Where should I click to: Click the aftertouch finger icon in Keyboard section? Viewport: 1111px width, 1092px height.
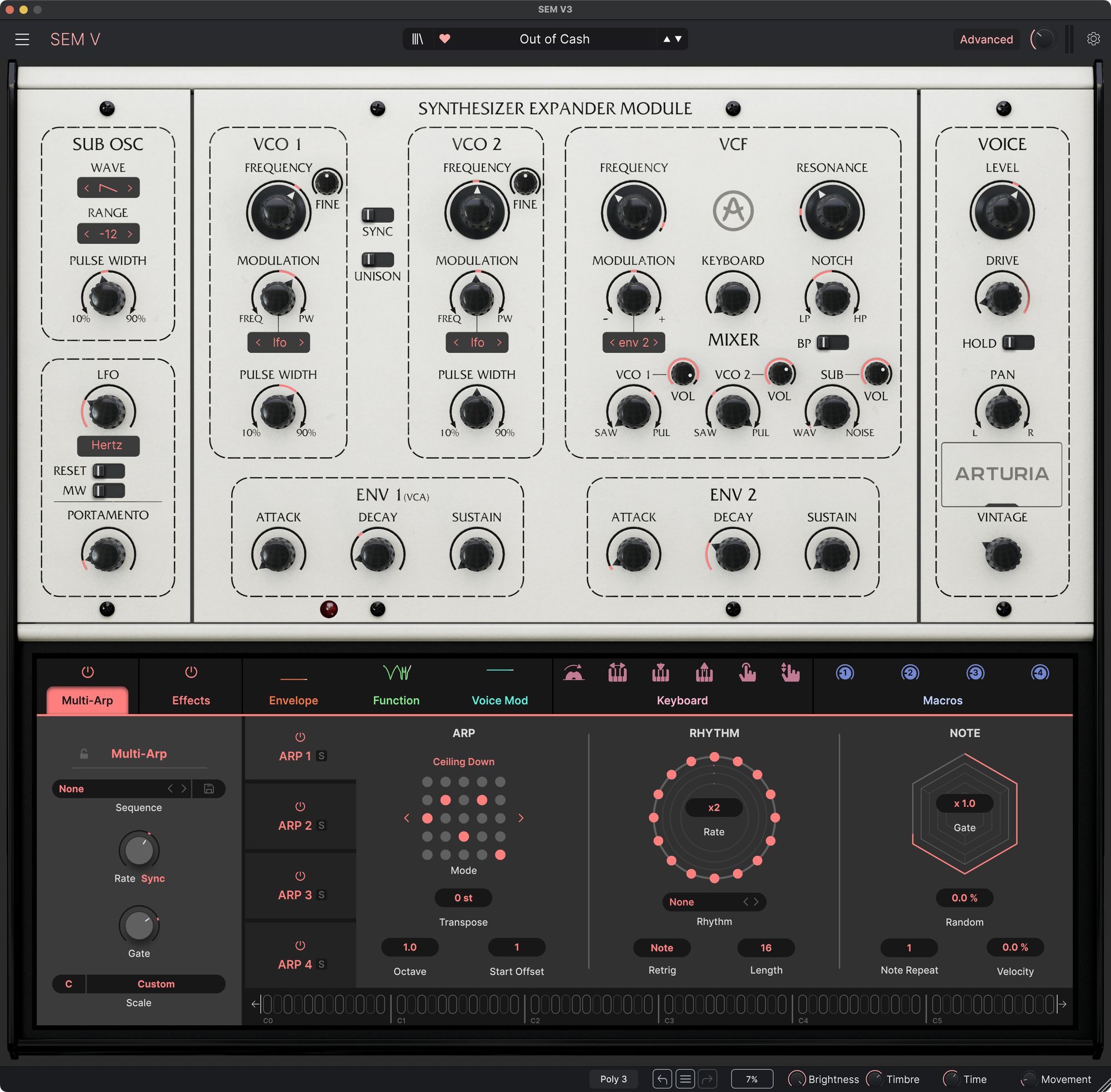click(x=748, y=673)
